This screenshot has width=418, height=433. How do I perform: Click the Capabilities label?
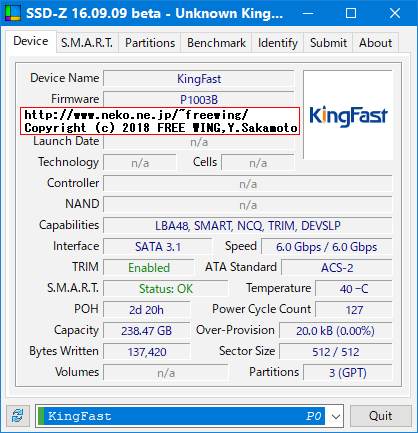(69, 225)
